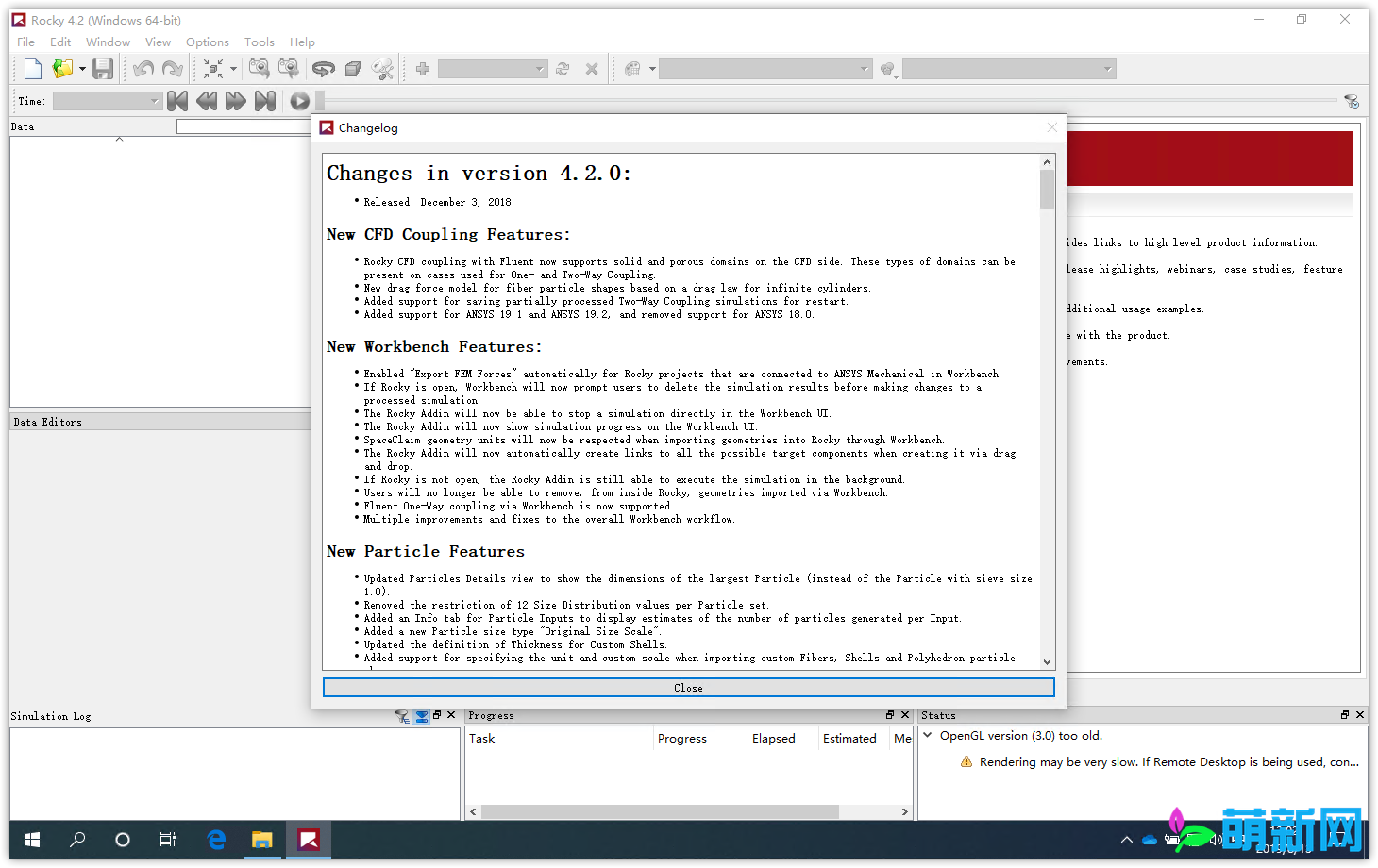This screenshot has height=868, width=1378.
Task: Collapse the OpenGL version warning message
Action: [x=926, y=735]
